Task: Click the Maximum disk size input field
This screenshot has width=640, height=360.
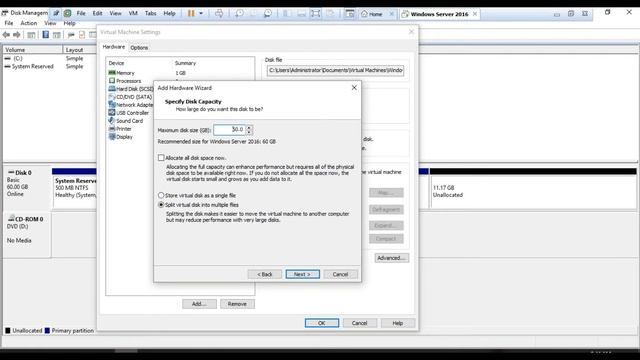Action: pyautogui.click(x=229, y=130)
